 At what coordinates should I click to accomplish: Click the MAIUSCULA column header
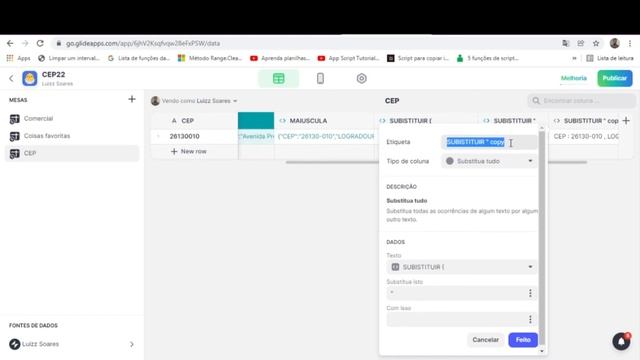point(324,121)
